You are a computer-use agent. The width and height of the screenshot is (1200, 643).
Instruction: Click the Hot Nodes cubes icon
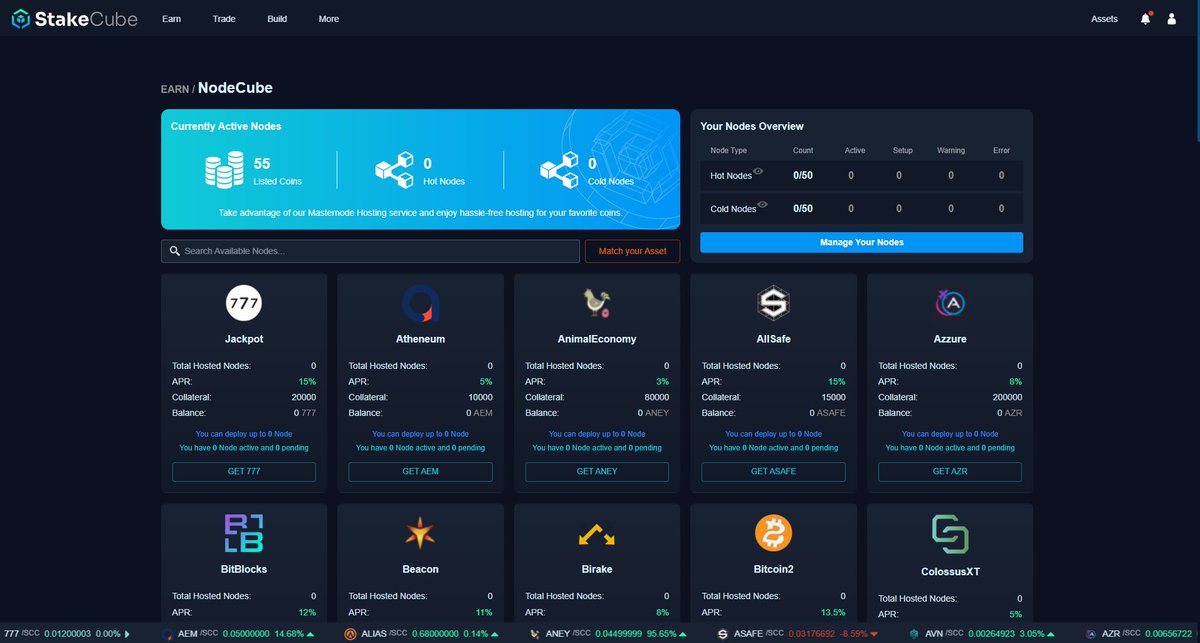point(395,170)
